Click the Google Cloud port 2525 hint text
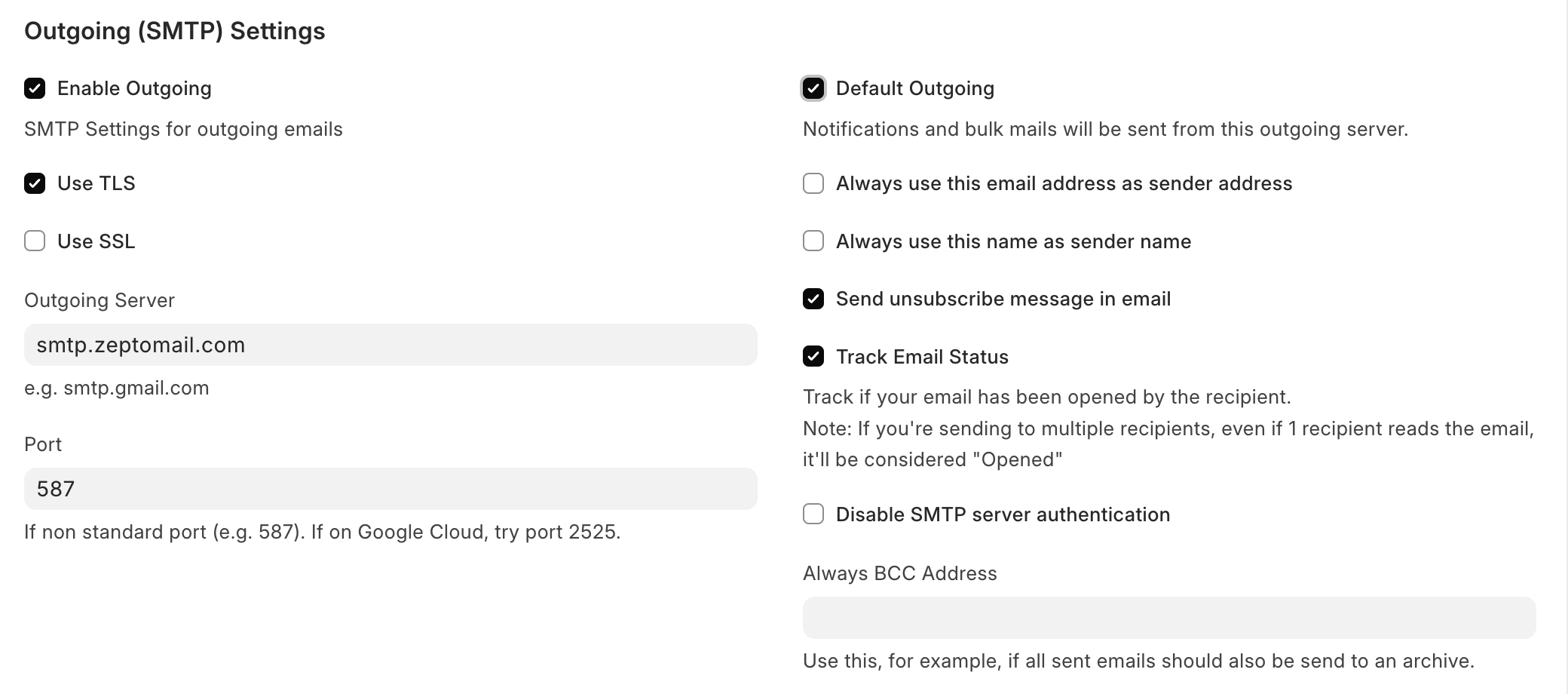Viewport: 1568px width, 694px height. (x=322, y=532)
